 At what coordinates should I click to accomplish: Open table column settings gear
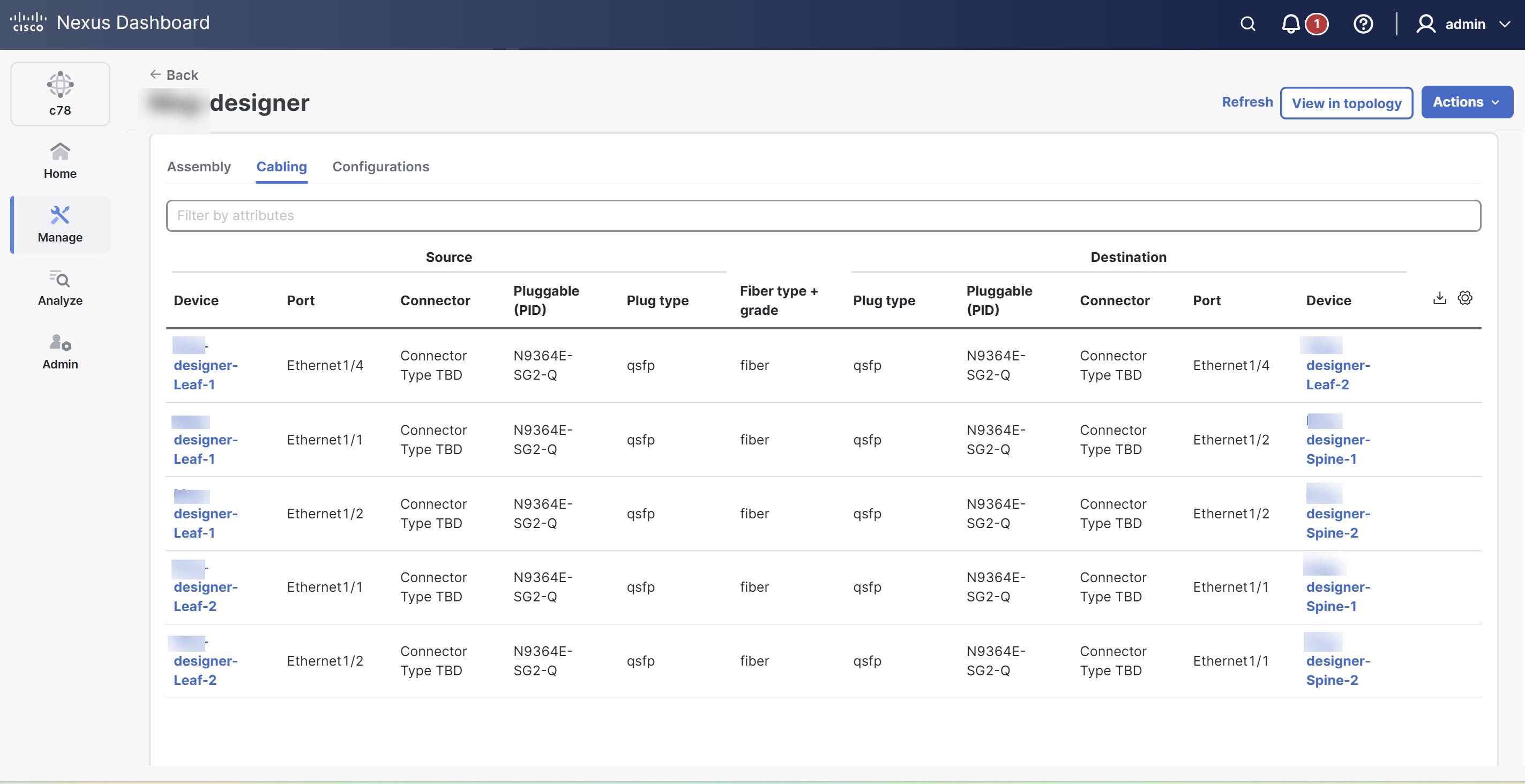tap(1464, 298)
